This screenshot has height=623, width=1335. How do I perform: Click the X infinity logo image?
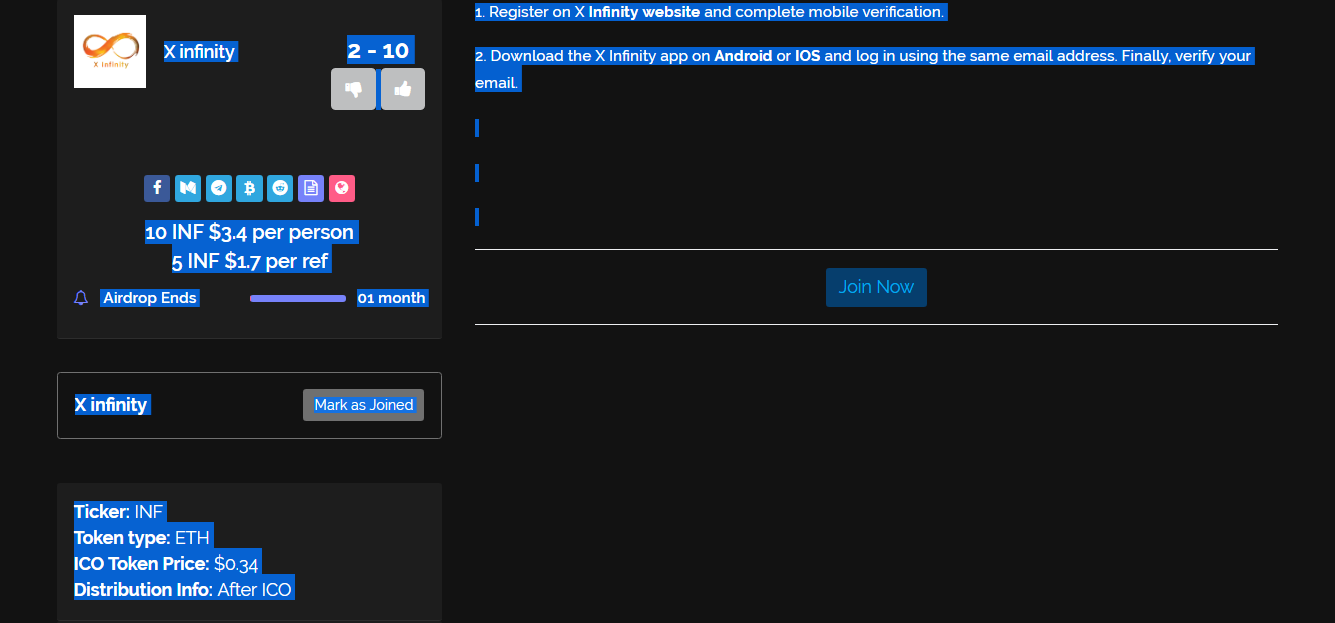pyautogui.click(x=110, y=51)
